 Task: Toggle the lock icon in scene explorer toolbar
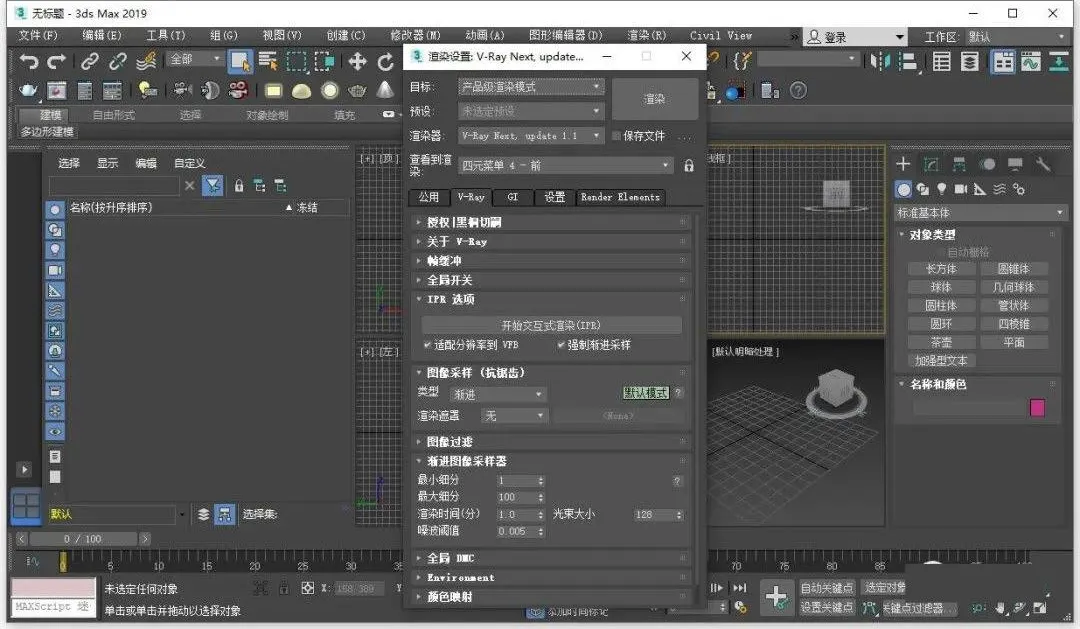pyautogui.click(x=239, y=185)
